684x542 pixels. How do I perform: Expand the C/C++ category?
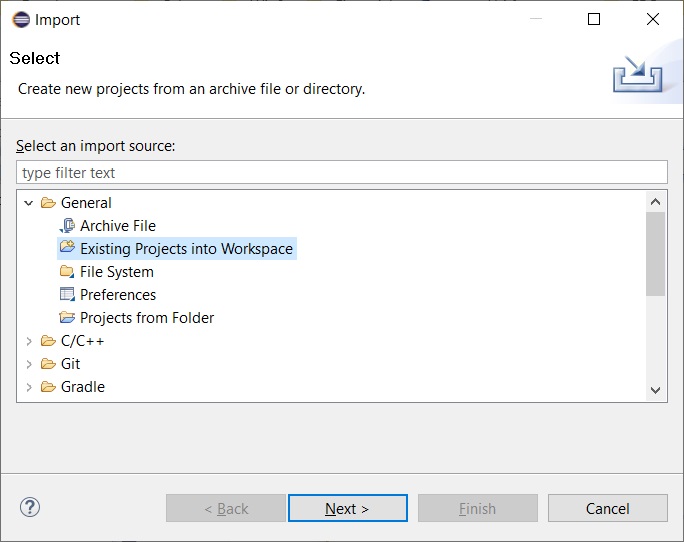[29, 341]
